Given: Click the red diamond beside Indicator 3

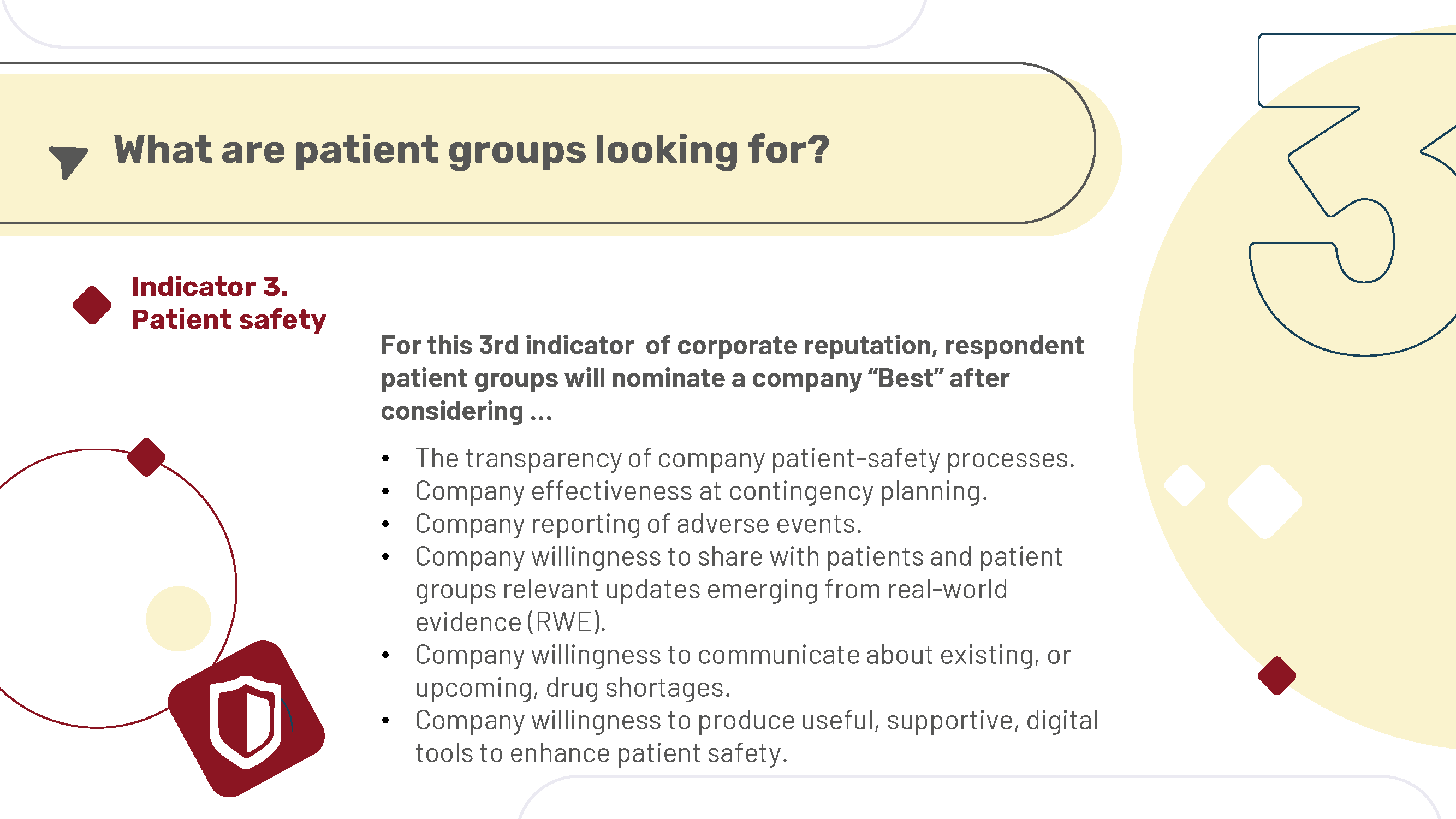Looking at the screenshot, I should pos(92,305).
